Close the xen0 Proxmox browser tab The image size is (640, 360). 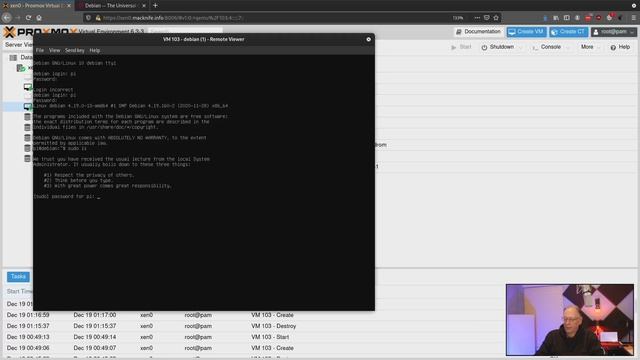point(69,6)
